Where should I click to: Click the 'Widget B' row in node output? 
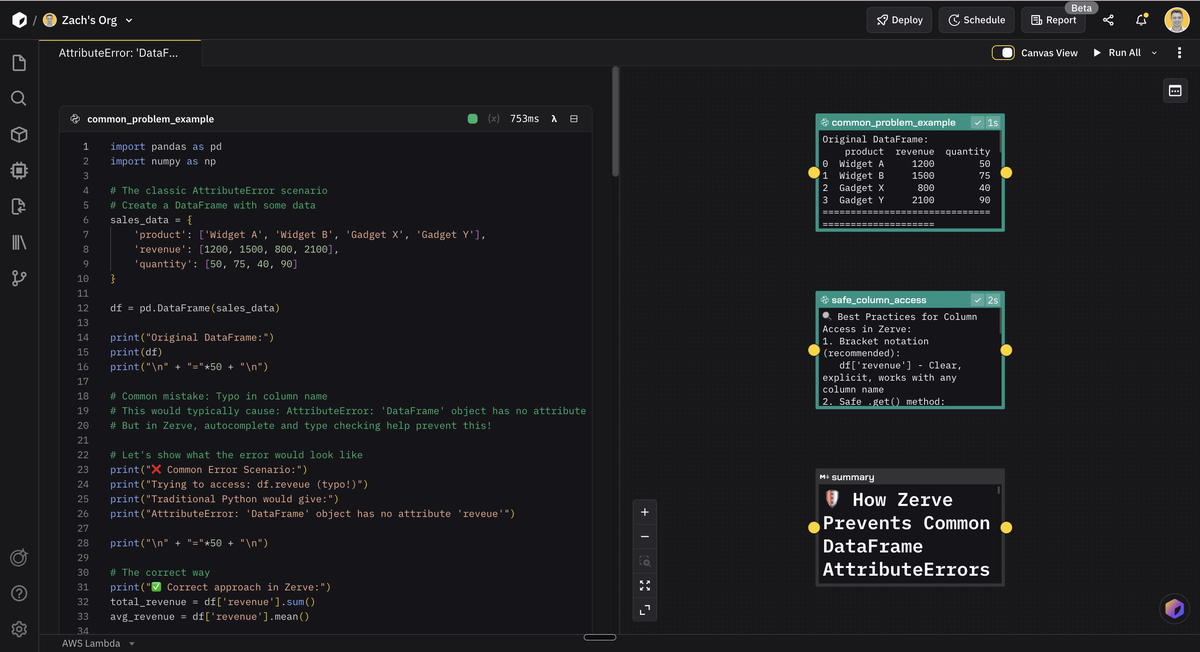906,175
